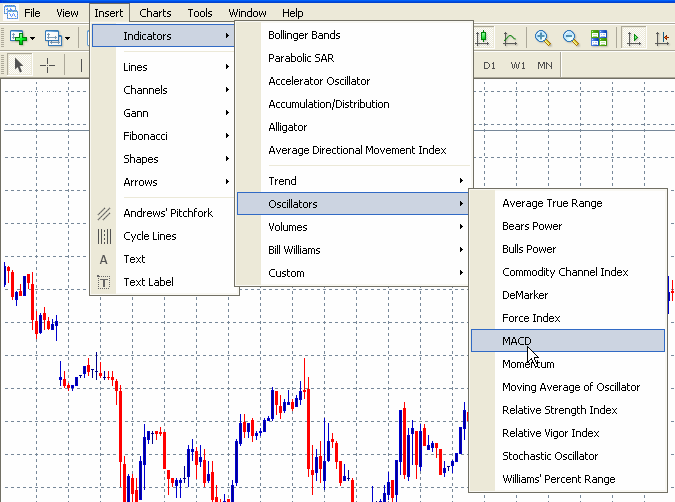This screenshot has height=502, width=675.
Task: Click the line chart icon
Action: 510,38
